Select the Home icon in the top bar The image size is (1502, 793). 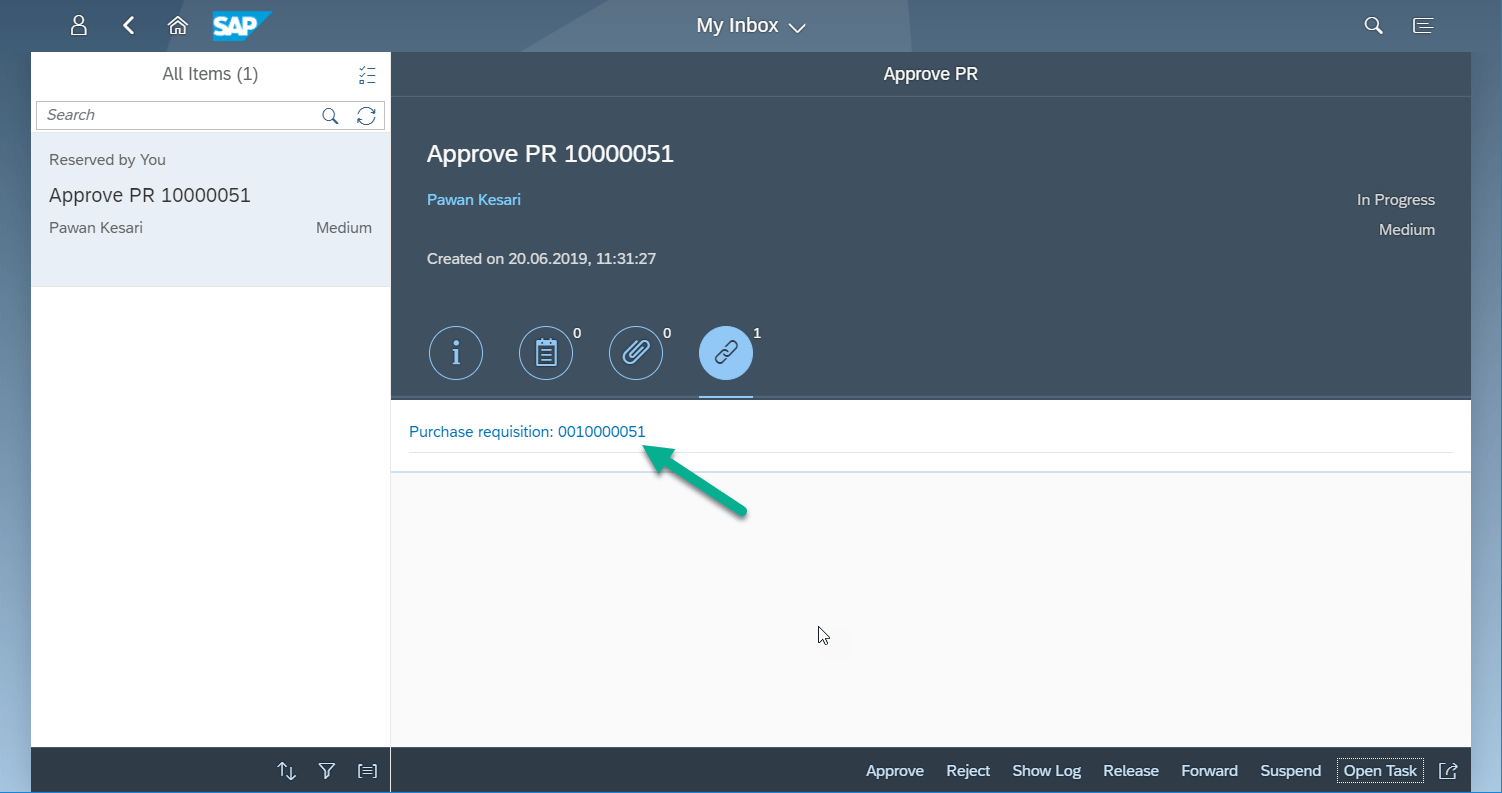[x=178, y=25]
